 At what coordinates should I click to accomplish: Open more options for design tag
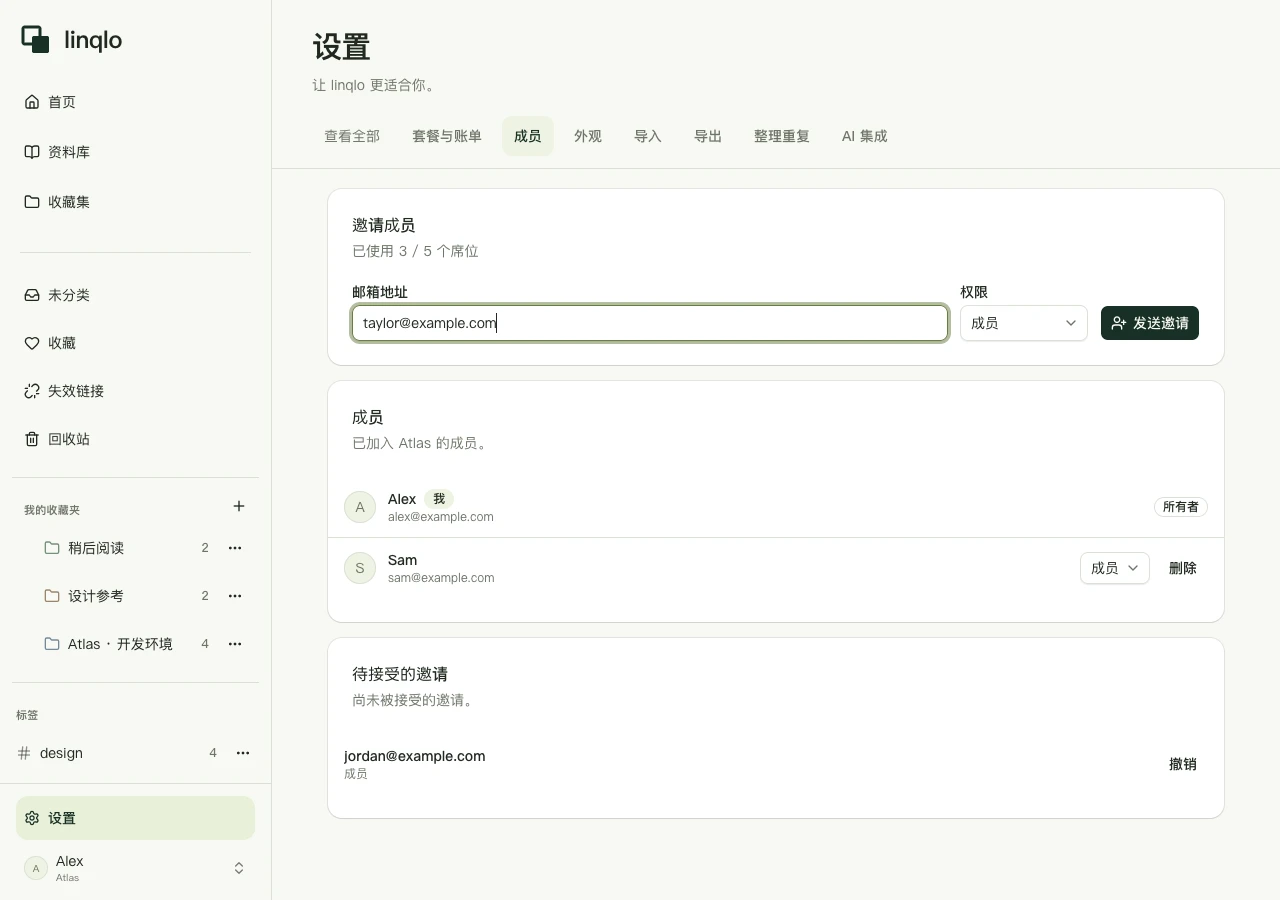click(243, 753)
